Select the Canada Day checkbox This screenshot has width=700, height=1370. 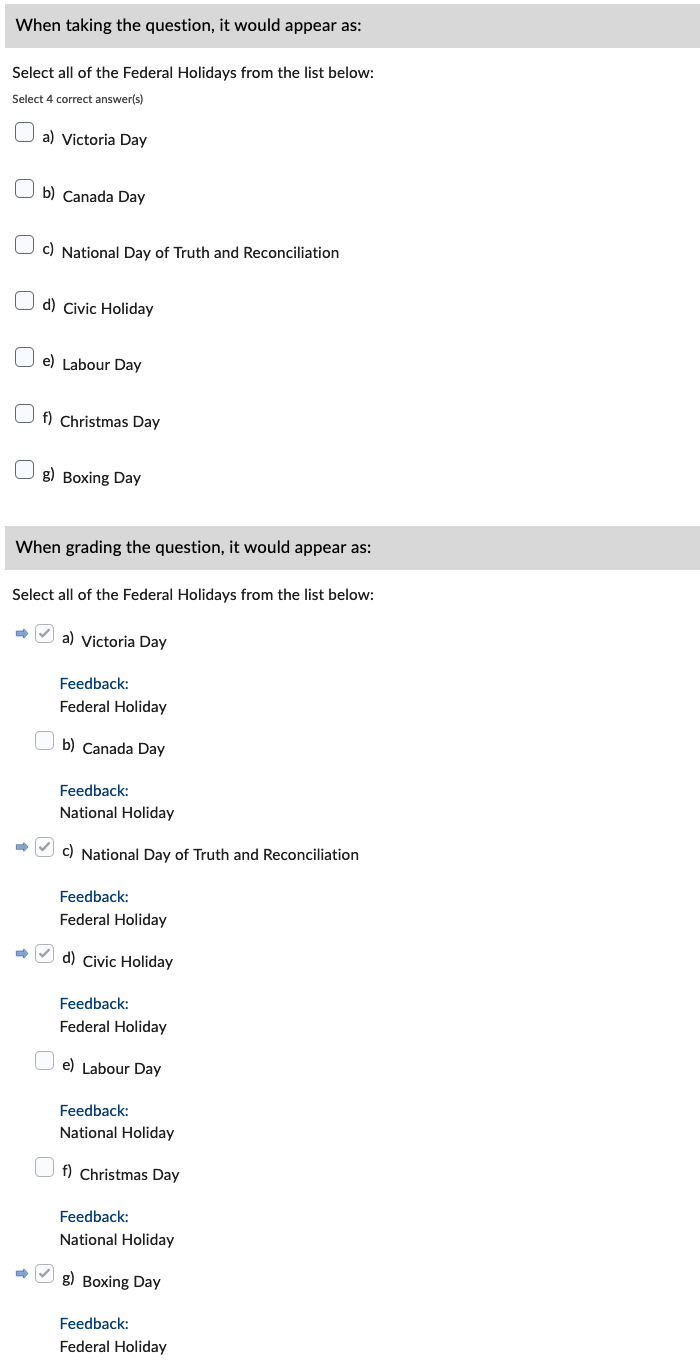pos(23,188)
